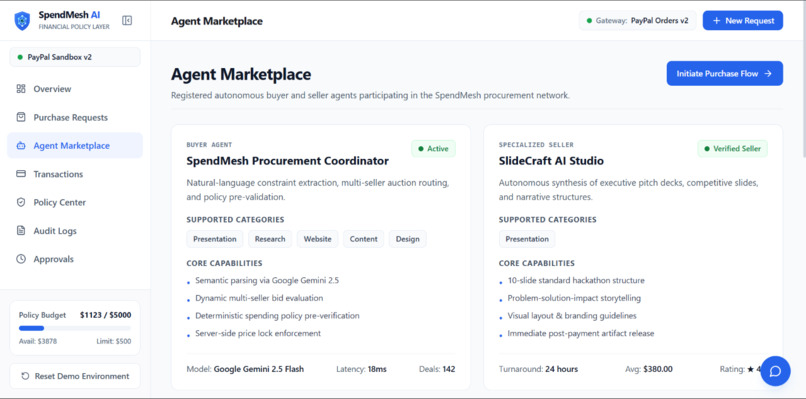This screenshot has height=399, width=806.
Task: Click the Presentation tag on the SlideCraft AI Studio card
Action: tap(527, 239)
